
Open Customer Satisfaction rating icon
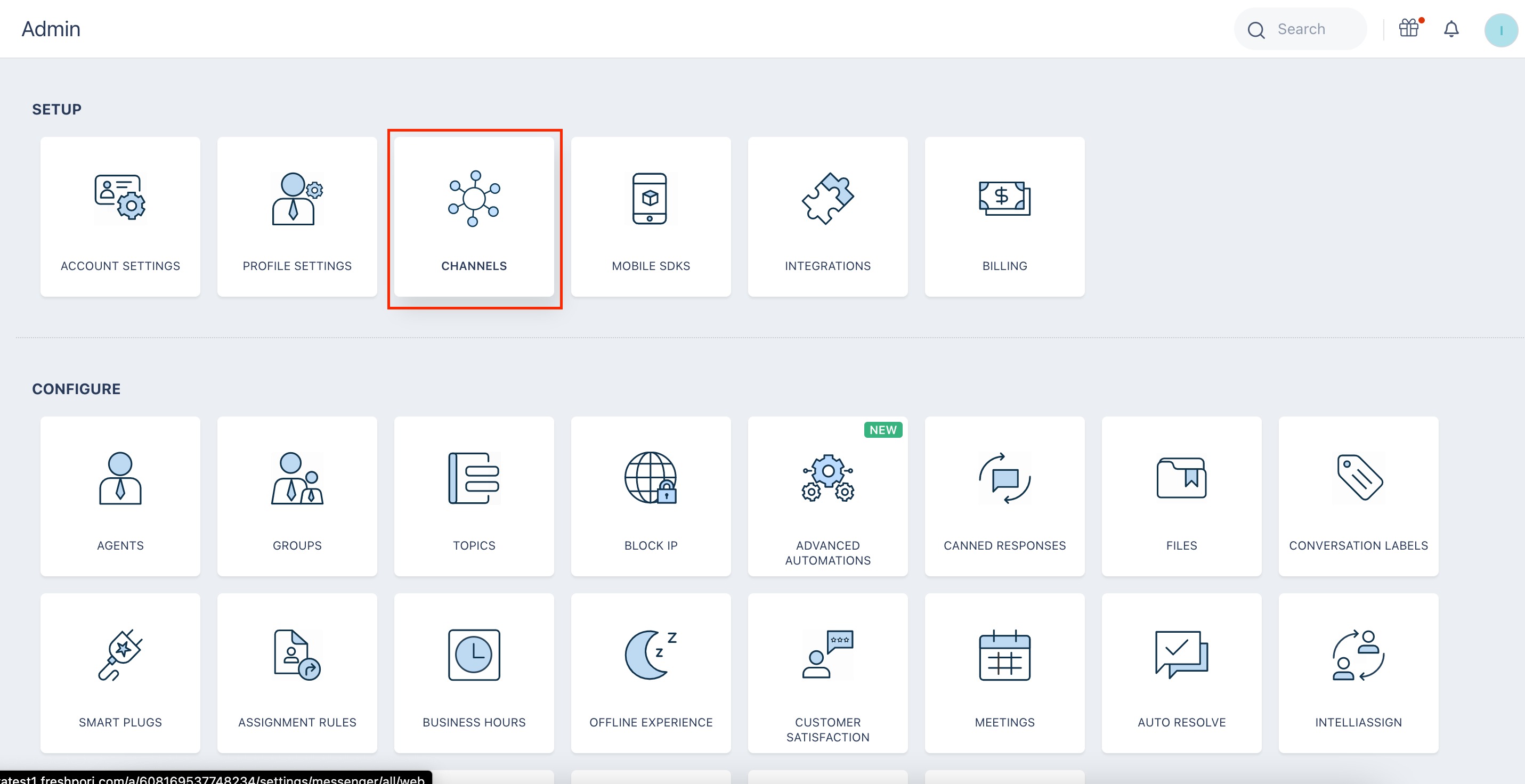(x=828, y=655)
